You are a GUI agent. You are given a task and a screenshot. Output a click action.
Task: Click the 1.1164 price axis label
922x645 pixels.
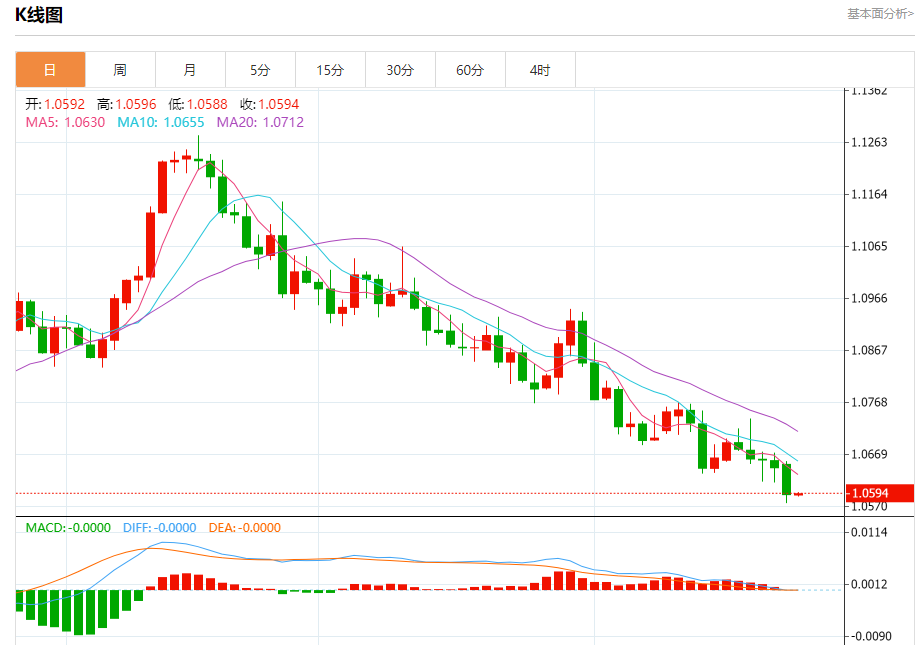coord(869,194)
